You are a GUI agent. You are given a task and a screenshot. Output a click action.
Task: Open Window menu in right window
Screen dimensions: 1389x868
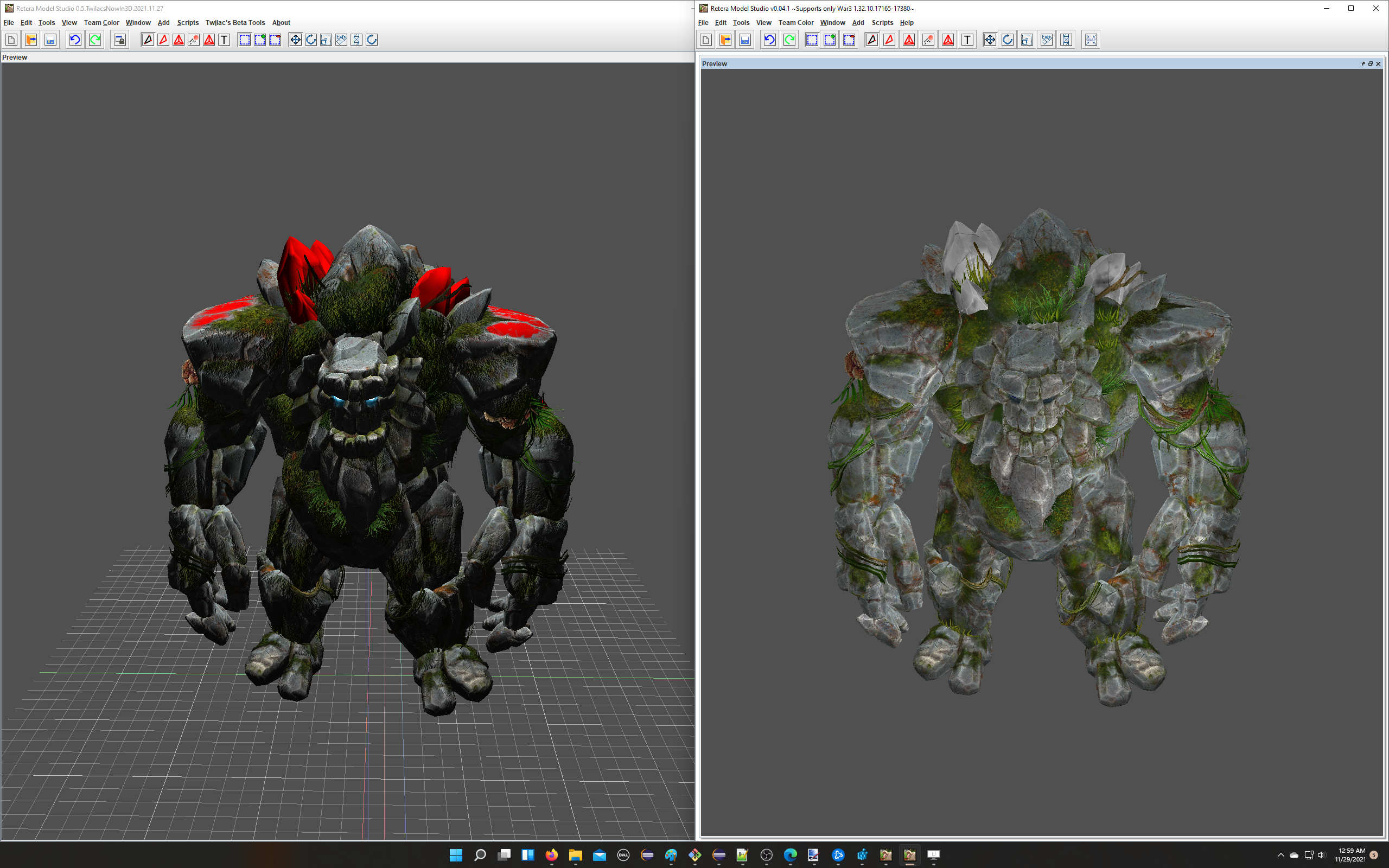coord(833,23)
